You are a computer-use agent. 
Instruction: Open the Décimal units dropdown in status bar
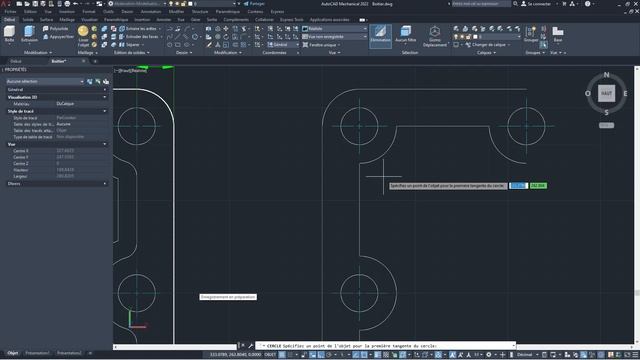click(527, 355)
